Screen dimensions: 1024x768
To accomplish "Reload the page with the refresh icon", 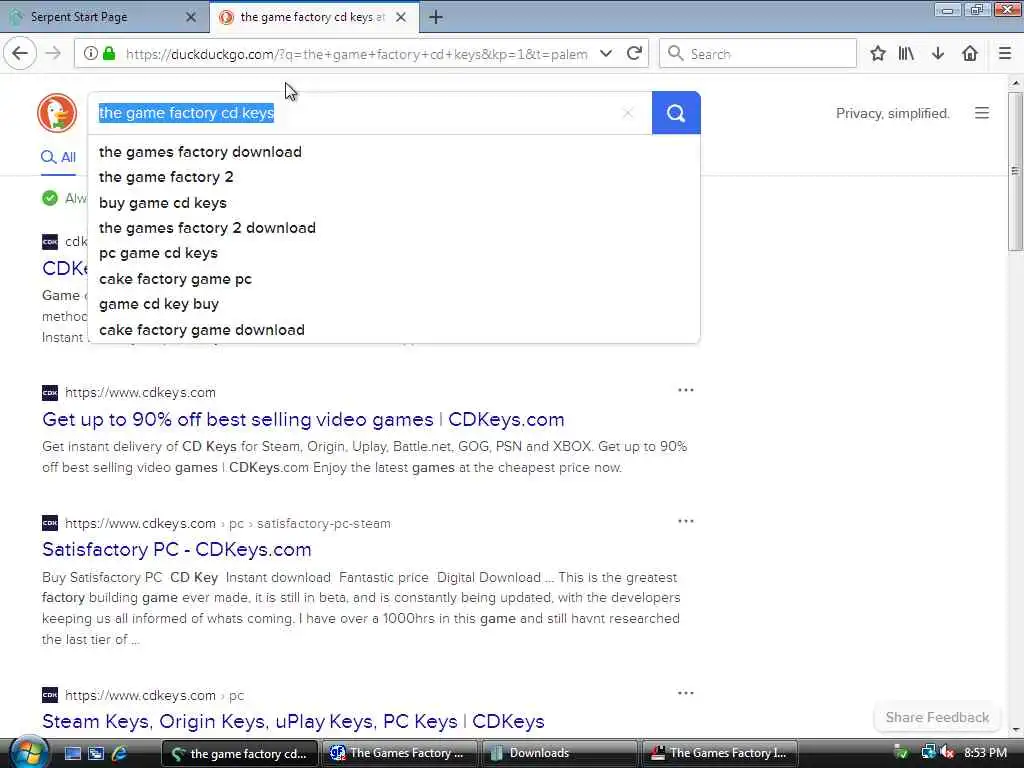I will pos(634,54).
